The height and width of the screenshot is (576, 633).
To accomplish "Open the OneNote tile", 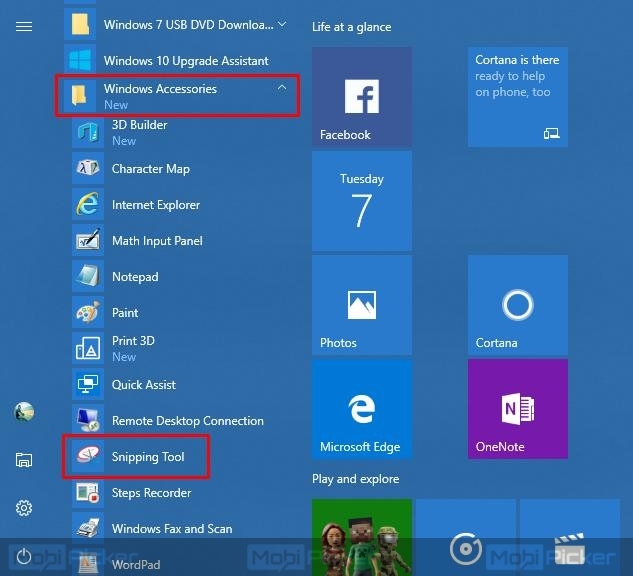I will [517, 409].
